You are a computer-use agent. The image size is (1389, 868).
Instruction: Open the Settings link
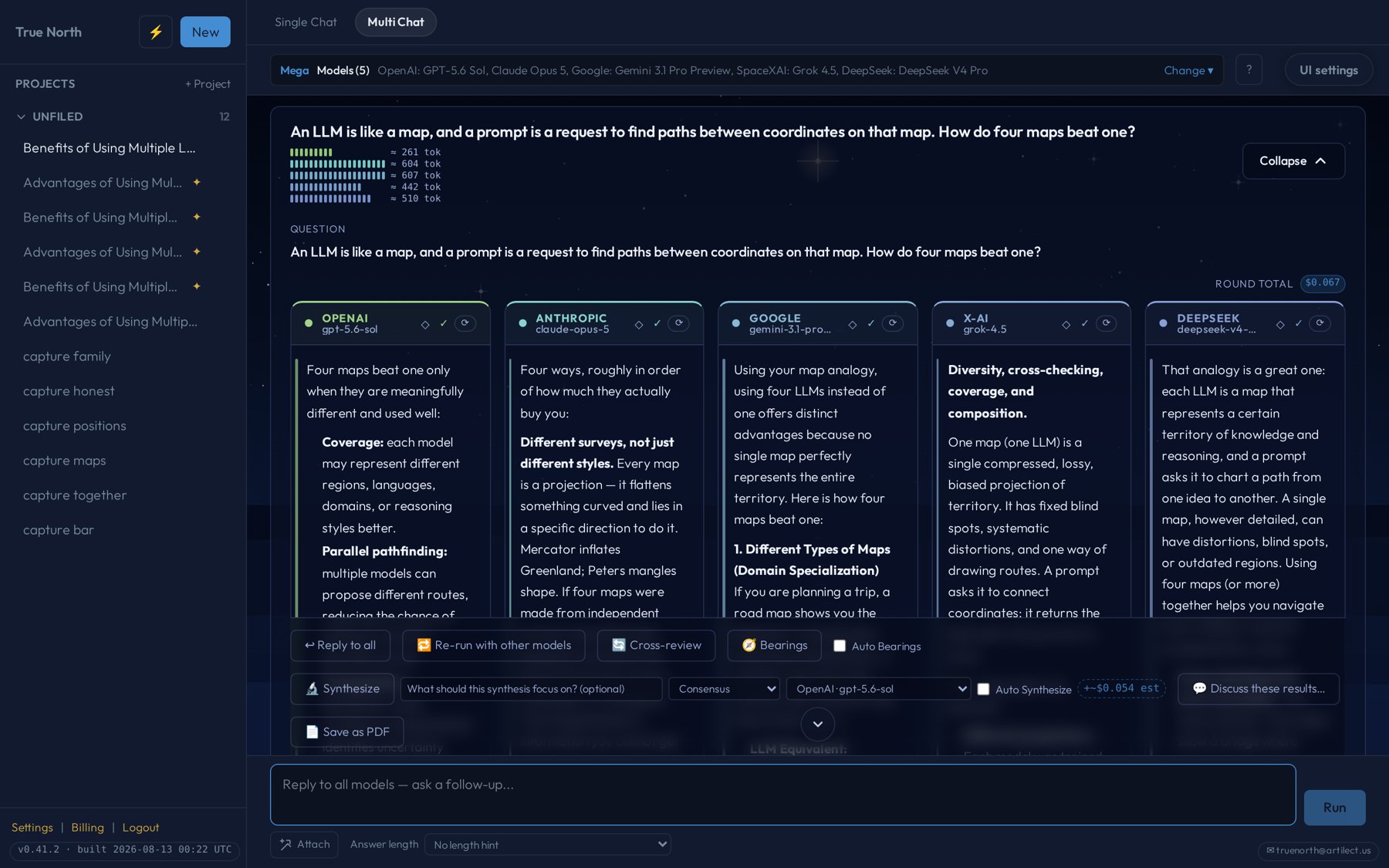32,828
